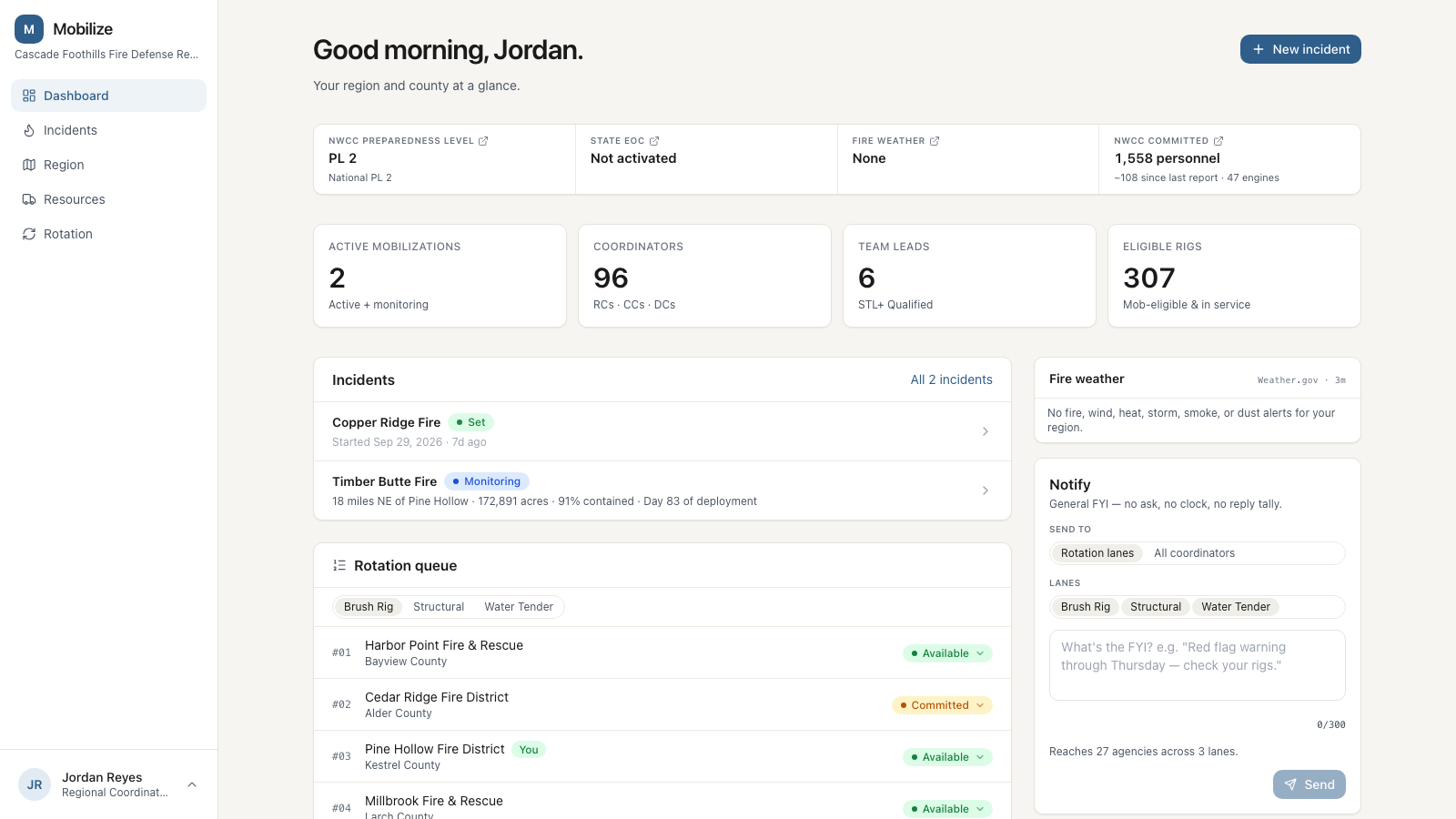Screen dimensions: 1456x819
Task: Toggle Water Tender lane in Notify
Action: pos(1236,607)
